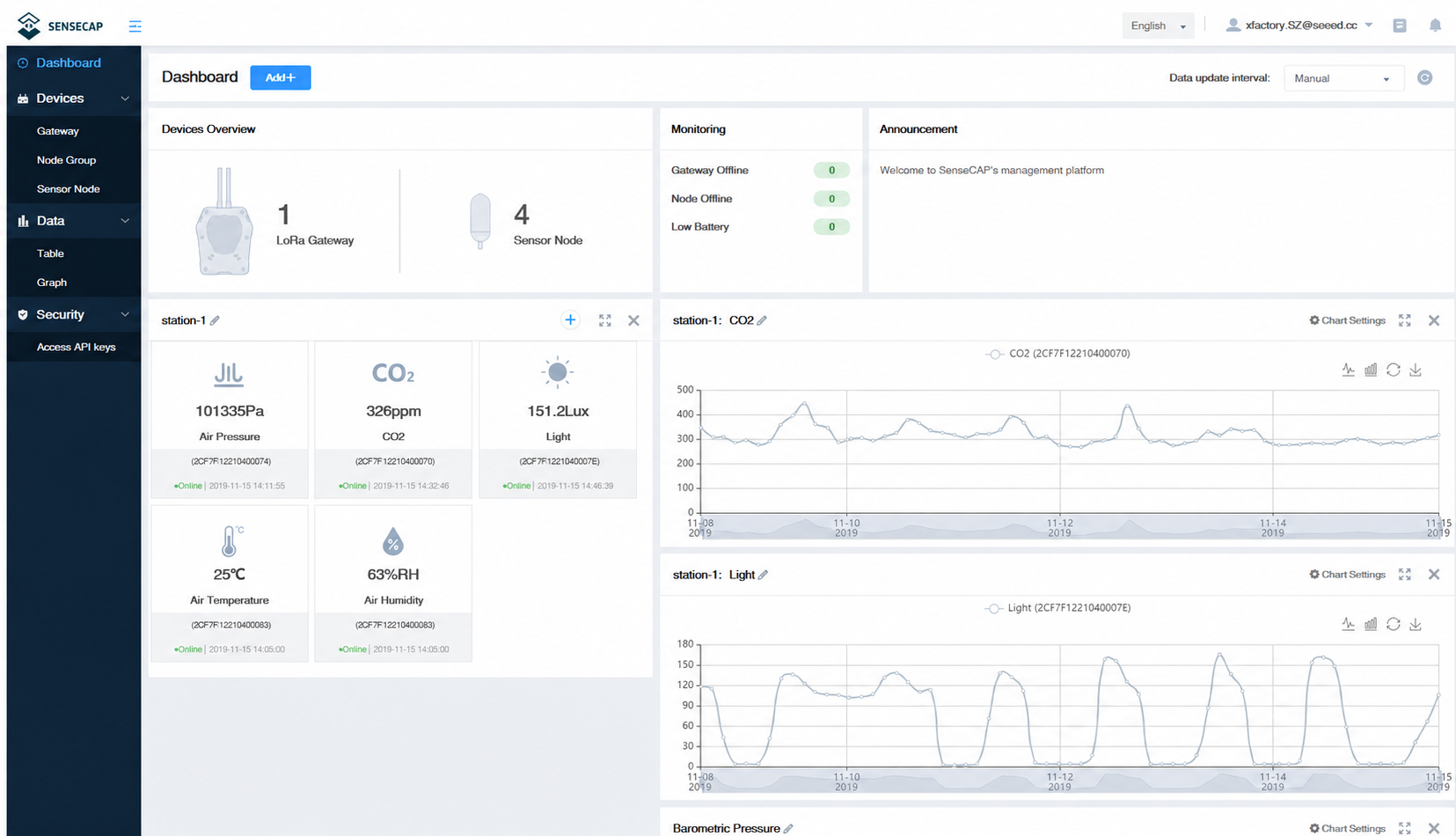Switch the Light chart to line view
Image resolution: width=1456 pixels, height=836 pixels.
point(1348,624)
